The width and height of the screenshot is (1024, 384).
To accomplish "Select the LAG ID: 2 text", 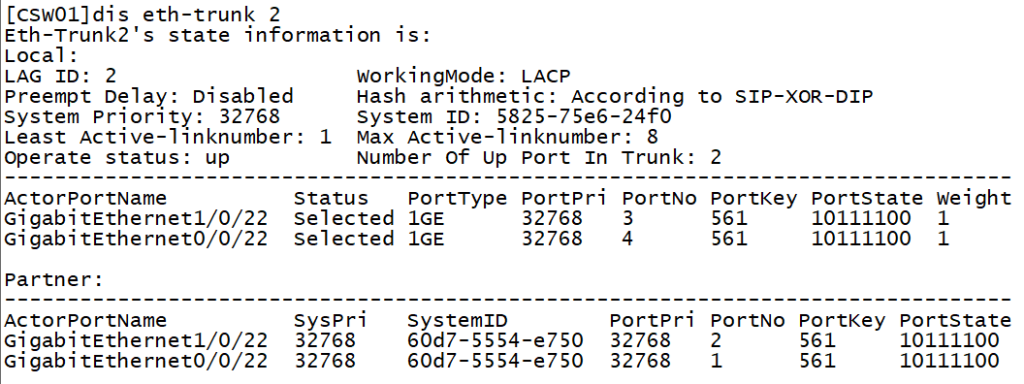I will click(x=60, y=76).
